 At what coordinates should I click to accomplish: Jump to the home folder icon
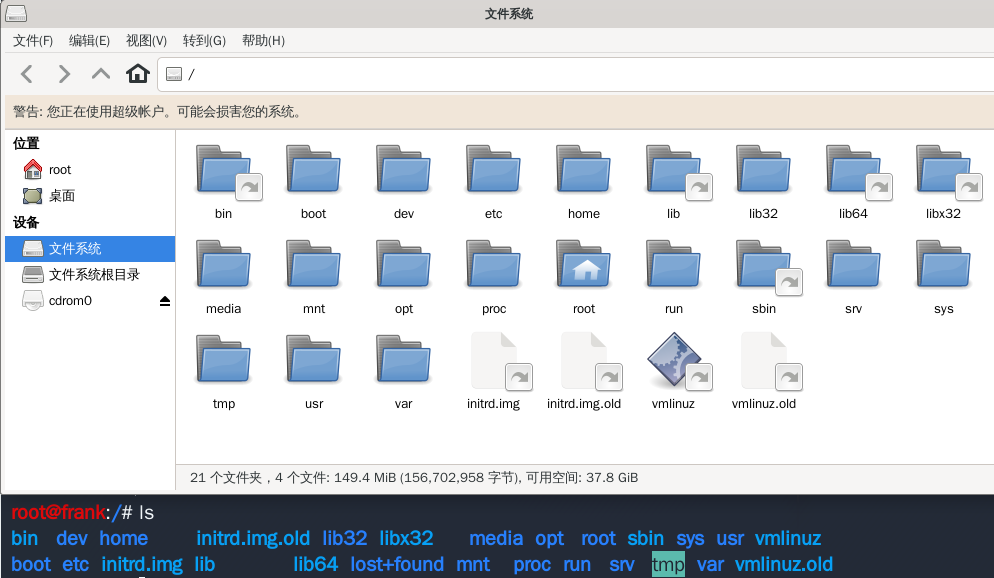138,74
